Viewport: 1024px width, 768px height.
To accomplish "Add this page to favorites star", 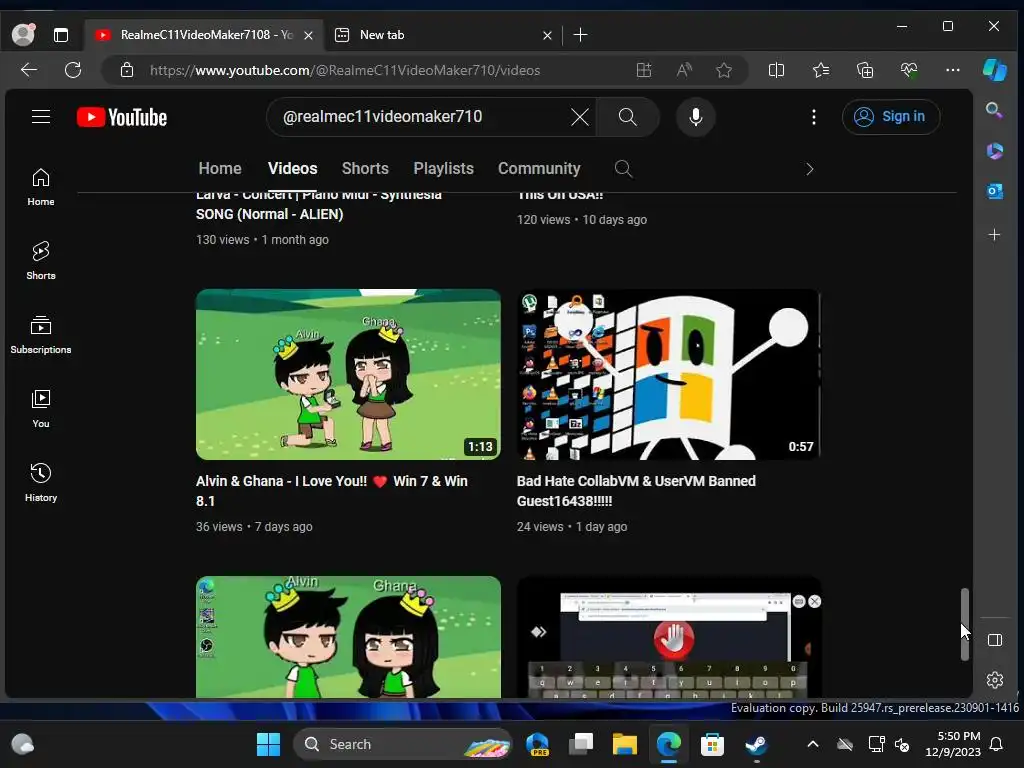I will pos(724,70).
